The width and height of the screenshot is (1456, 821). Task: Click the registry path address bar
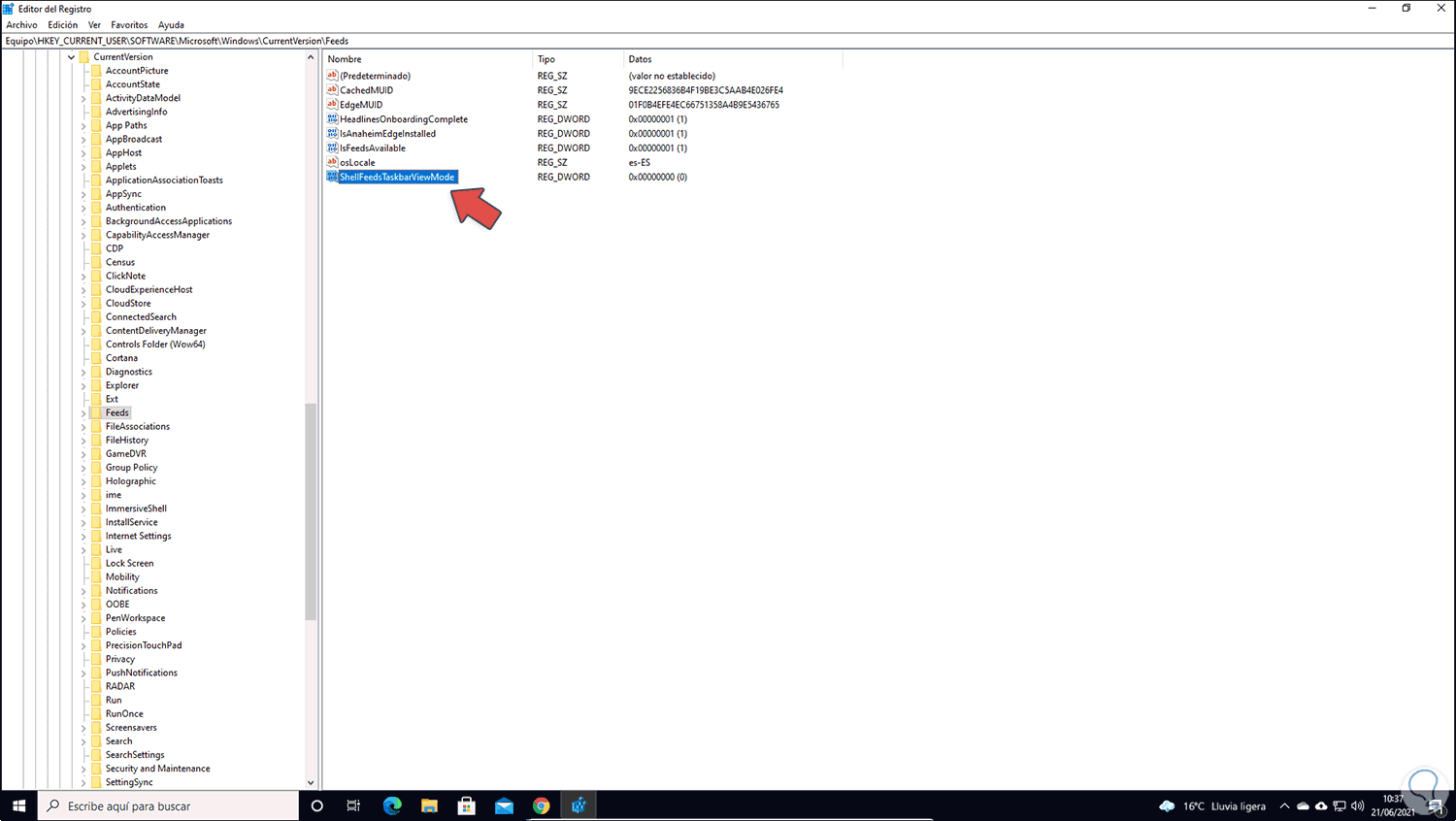pyautogui.click(x=728, y=41)
